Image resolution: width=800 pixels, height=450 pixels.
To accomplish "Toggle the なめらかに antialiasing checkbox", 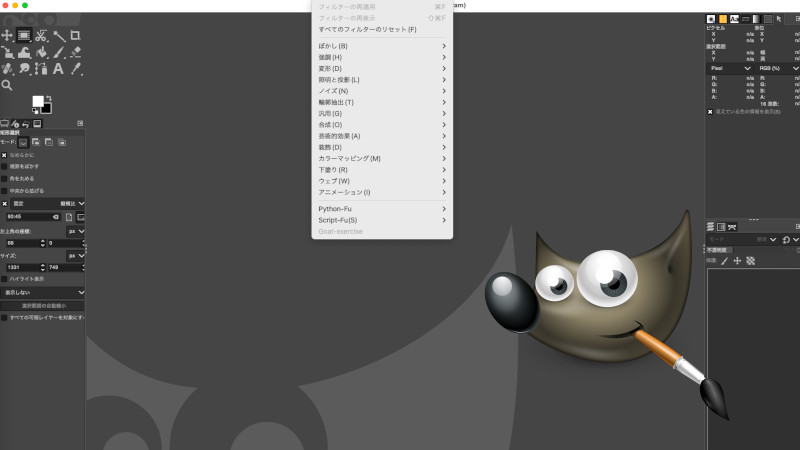I will [x=4, y=155].
